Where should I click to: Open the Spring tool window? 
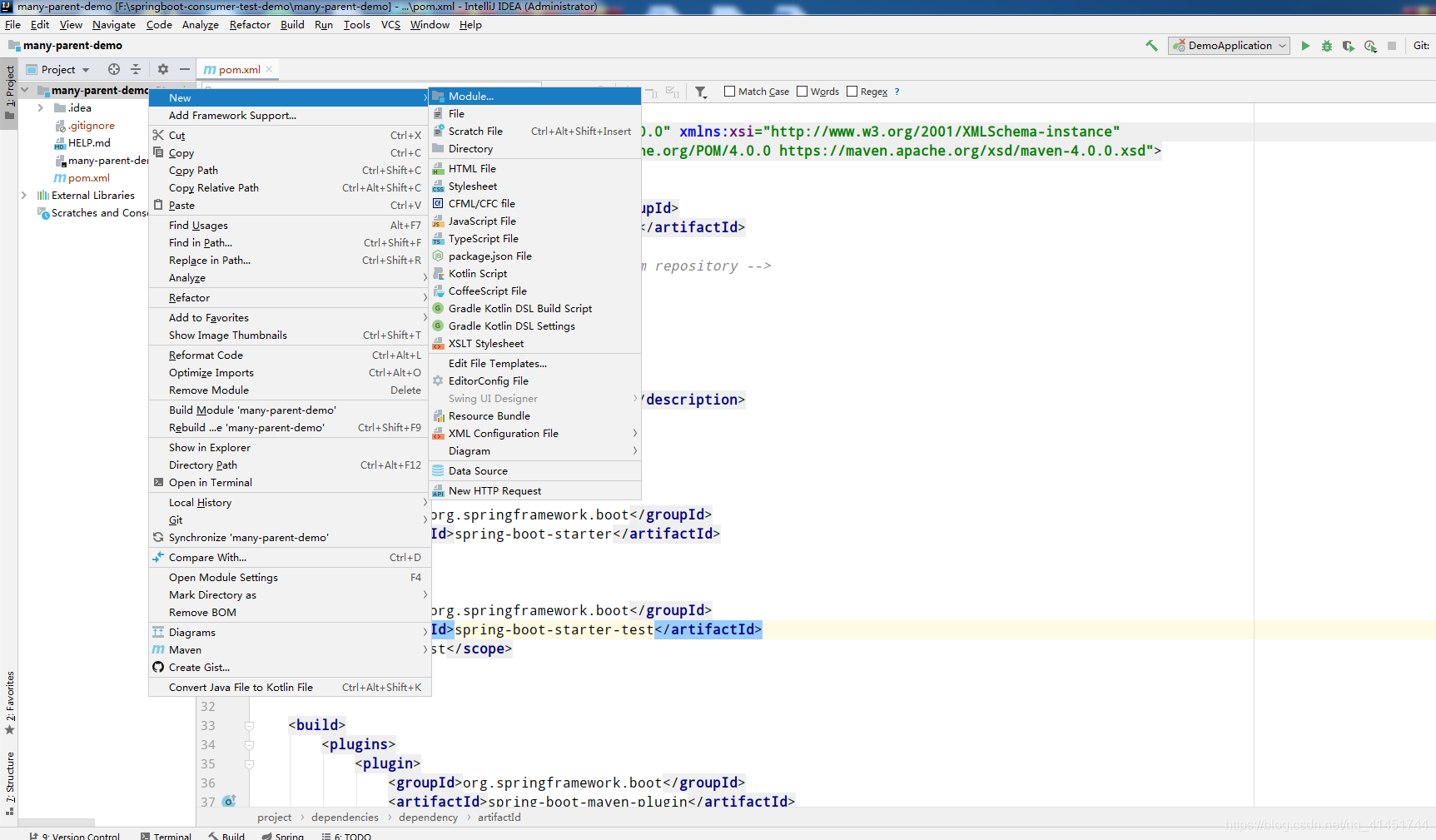[x=282, y=835]
